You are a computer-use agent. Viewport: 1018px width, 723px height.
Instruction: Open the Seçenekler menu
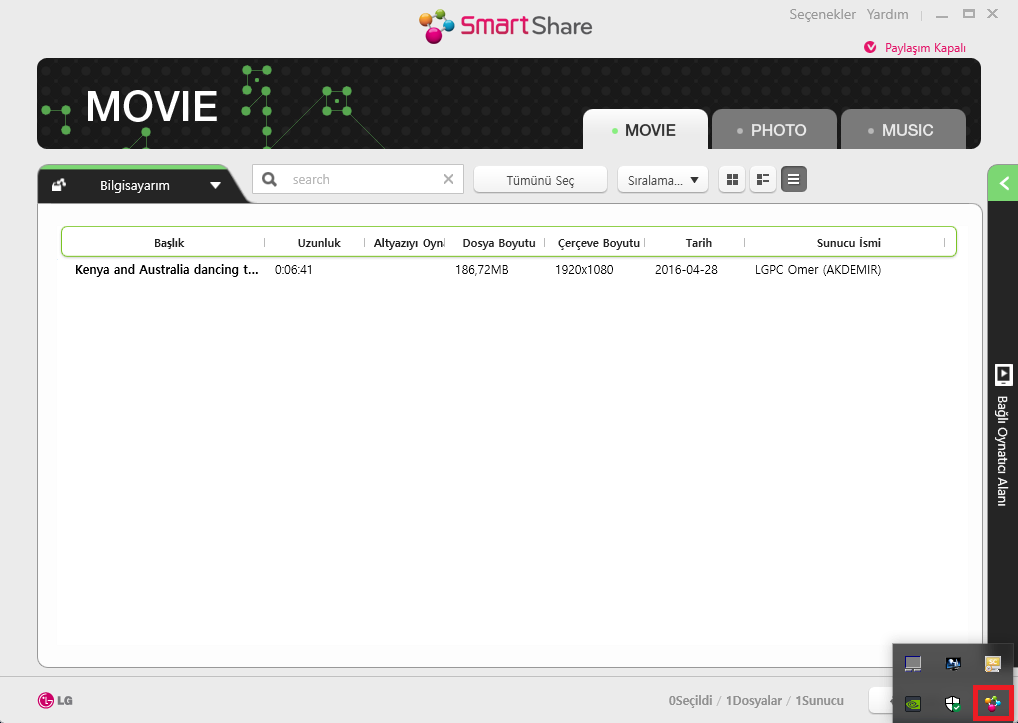point(822,14)
